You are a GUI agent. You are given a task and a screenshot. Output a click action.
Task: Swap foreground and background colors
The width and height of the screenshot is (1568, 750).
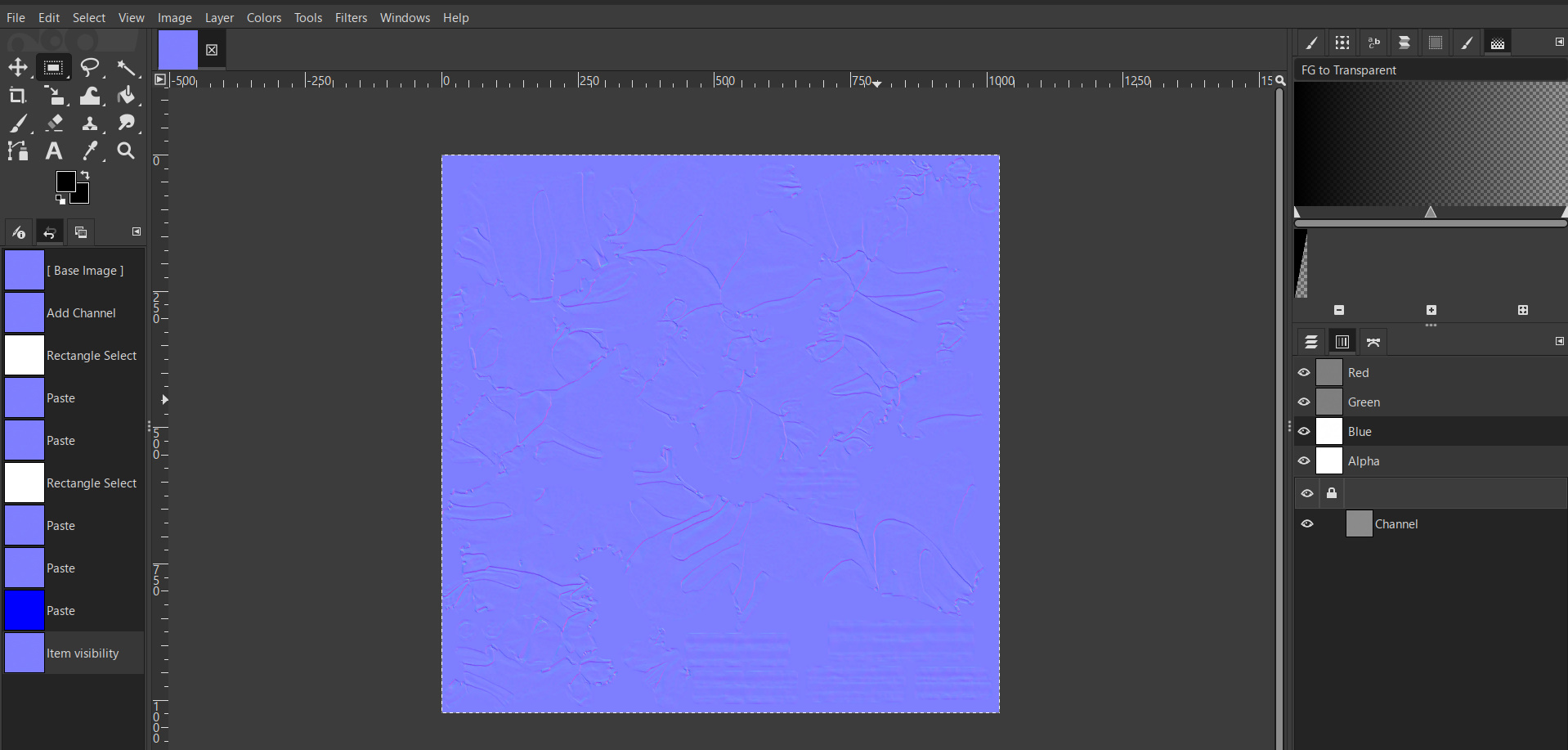tap(85, 175)
